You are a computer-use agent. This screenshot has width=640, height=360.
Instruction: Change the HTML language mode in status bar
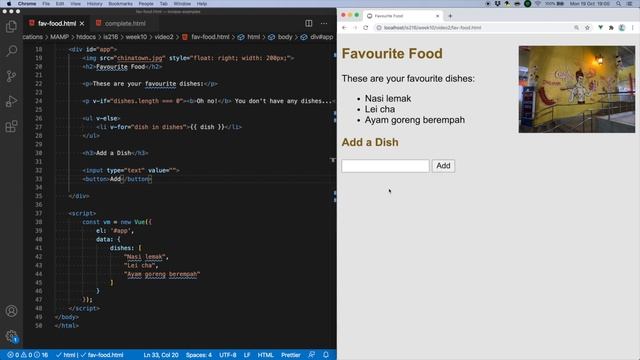265,355
